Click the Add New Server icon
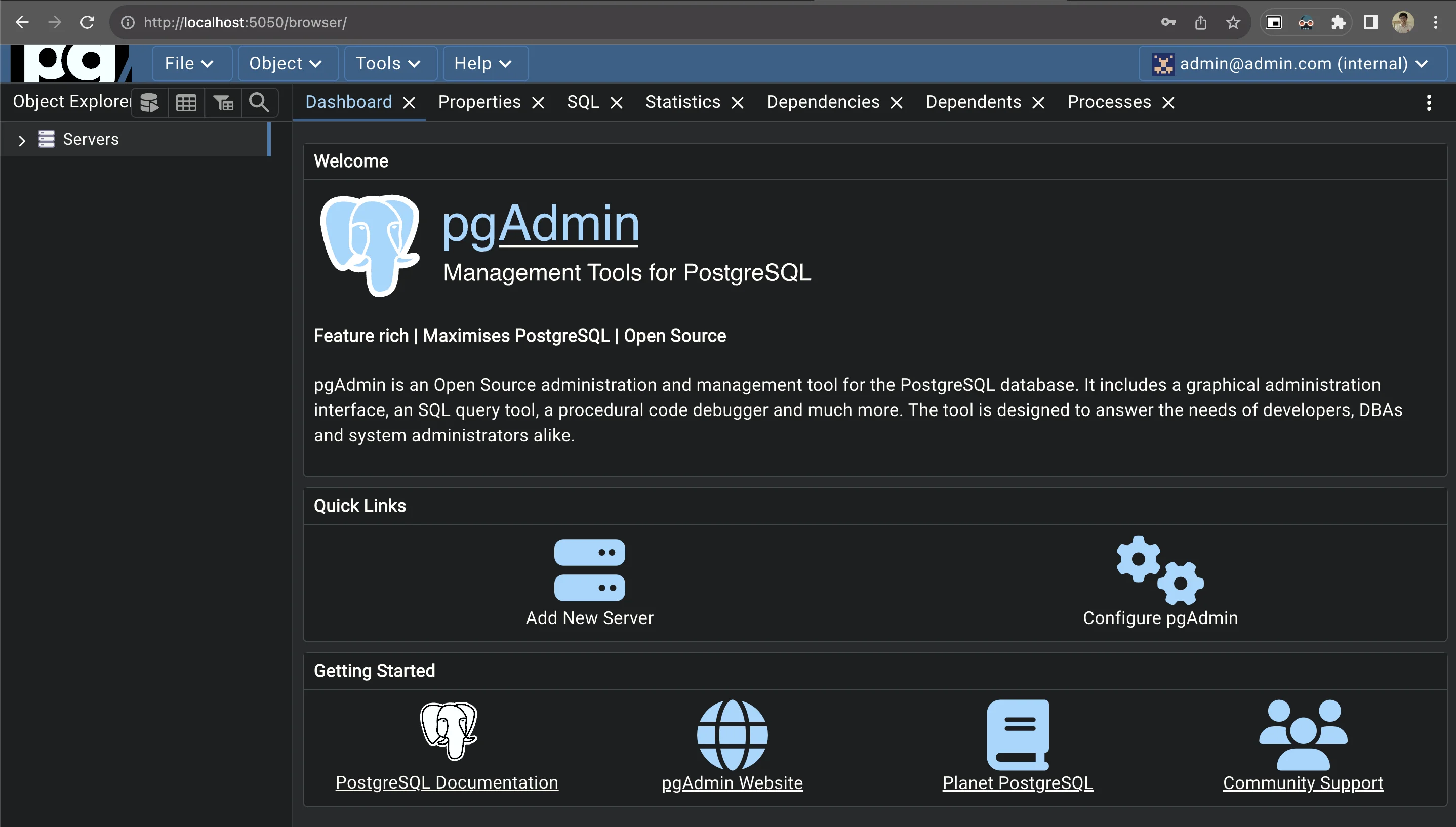1456x827 pixels. tap(589, 570)
